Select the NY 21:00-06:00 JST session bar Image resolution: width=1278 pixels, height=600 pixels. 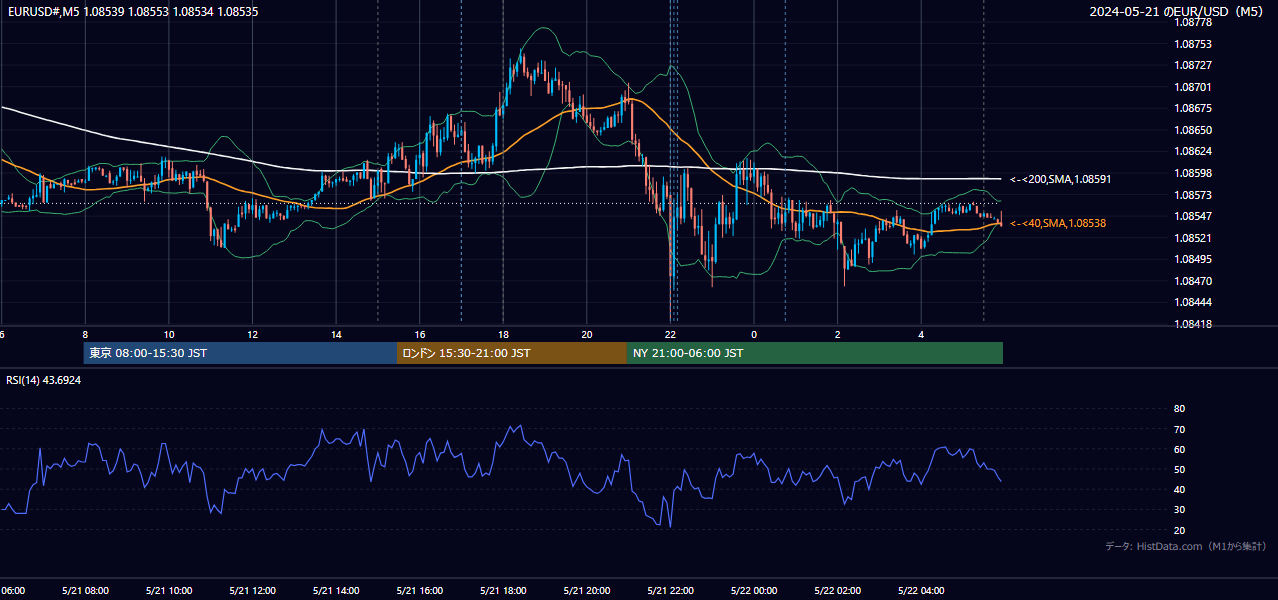(x=815, y=353)
